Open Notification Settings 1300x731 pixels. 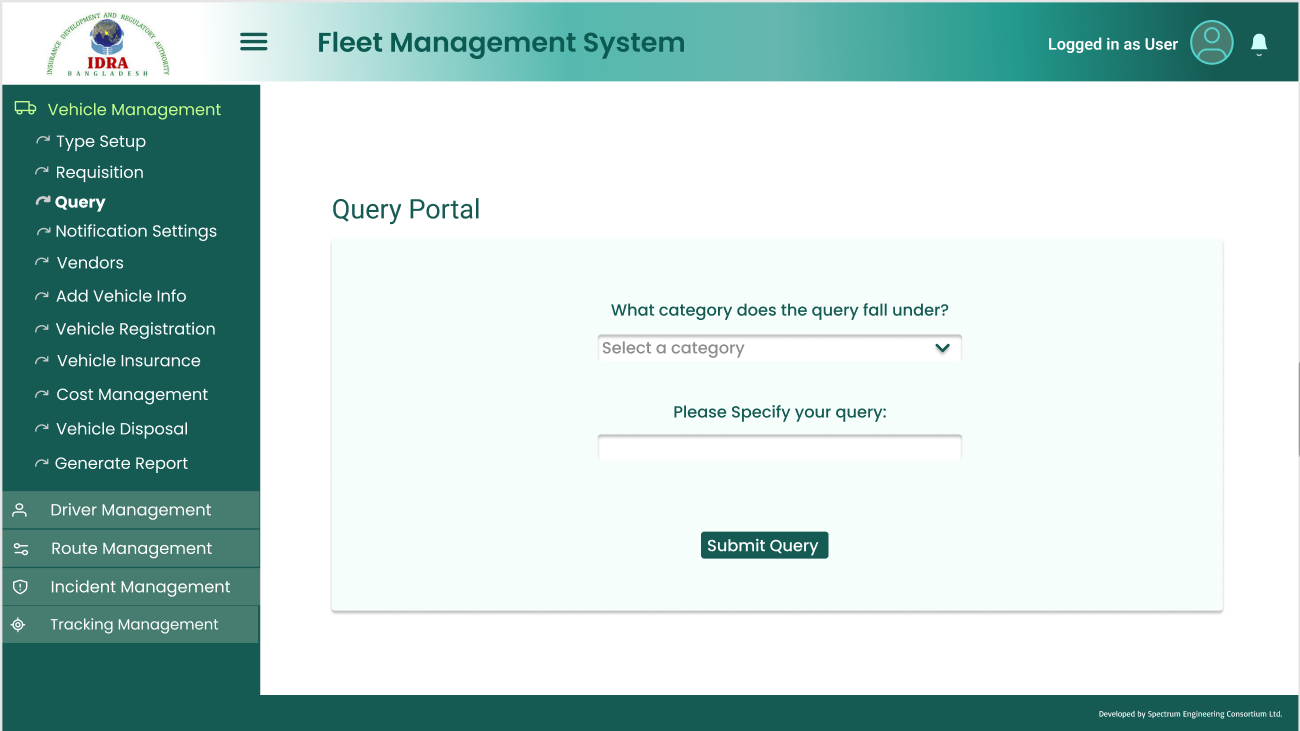pos(136,231)
